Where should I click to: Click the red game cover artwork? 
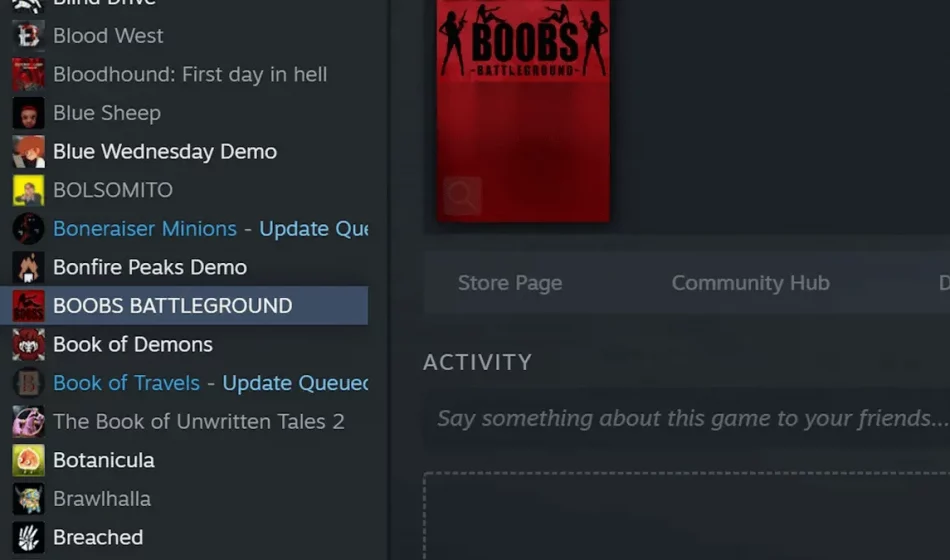[x=523, y=110]
